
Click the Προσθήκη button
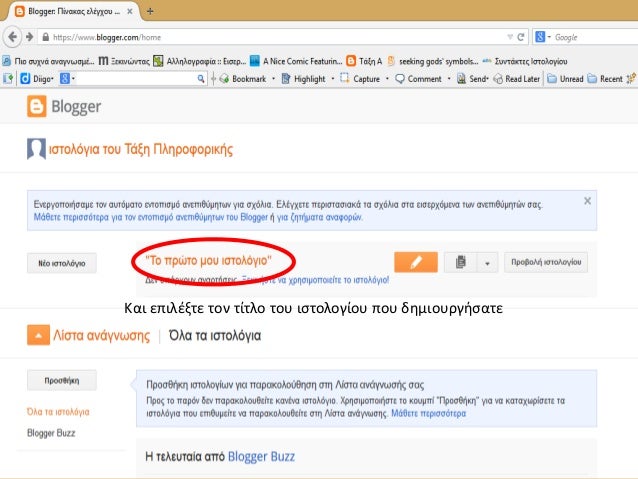point(62,381)
